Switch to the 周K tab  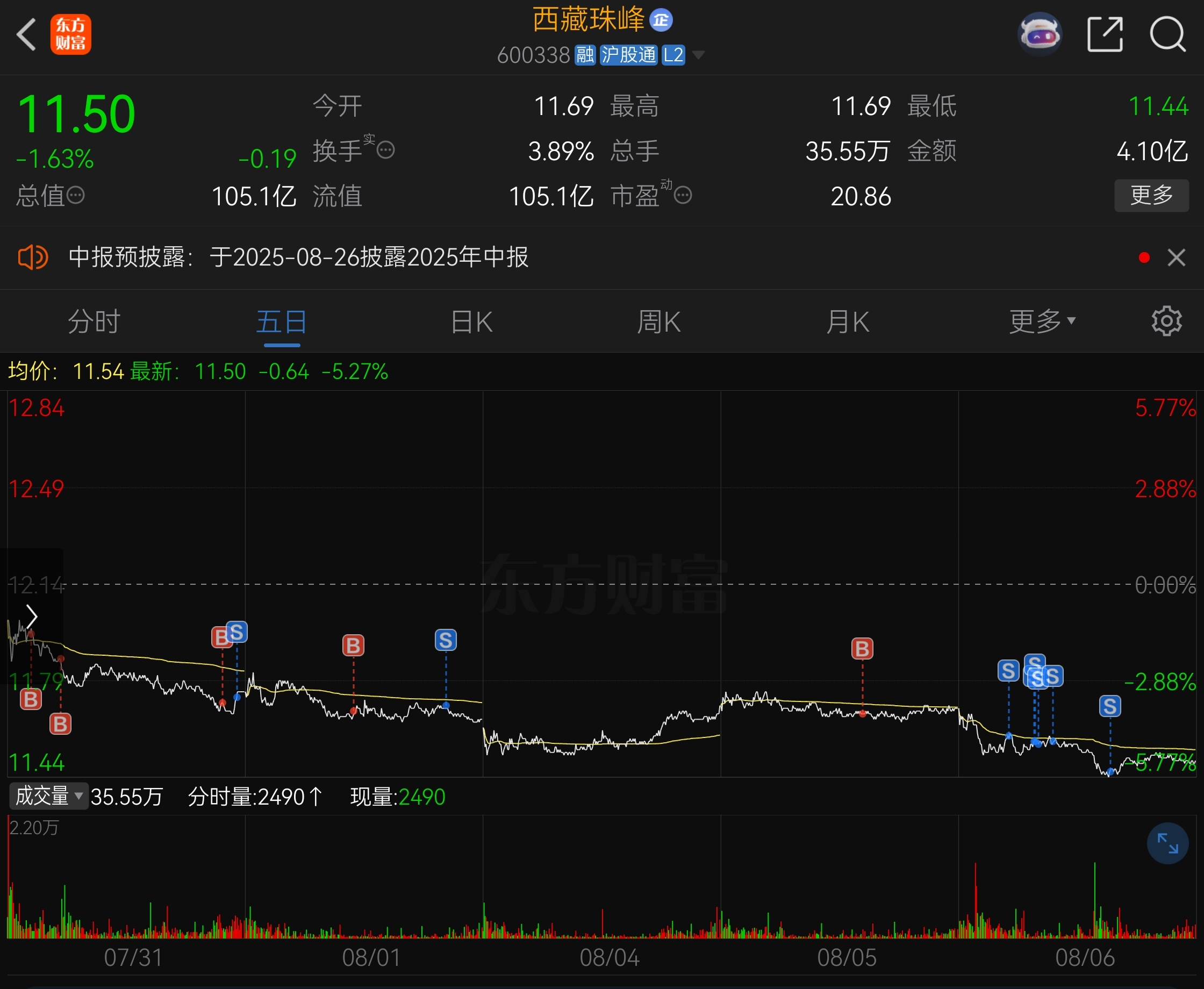pyautogui.click(x=658, y=322)
